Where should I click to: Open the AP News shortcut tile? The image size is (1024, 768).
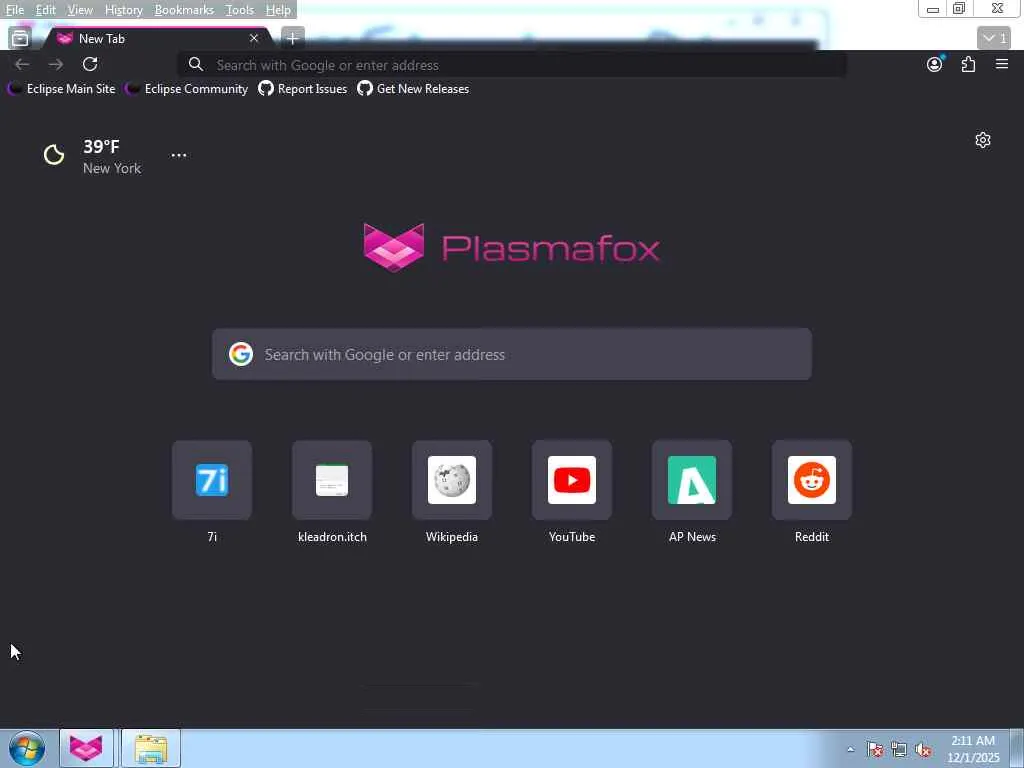692,481
